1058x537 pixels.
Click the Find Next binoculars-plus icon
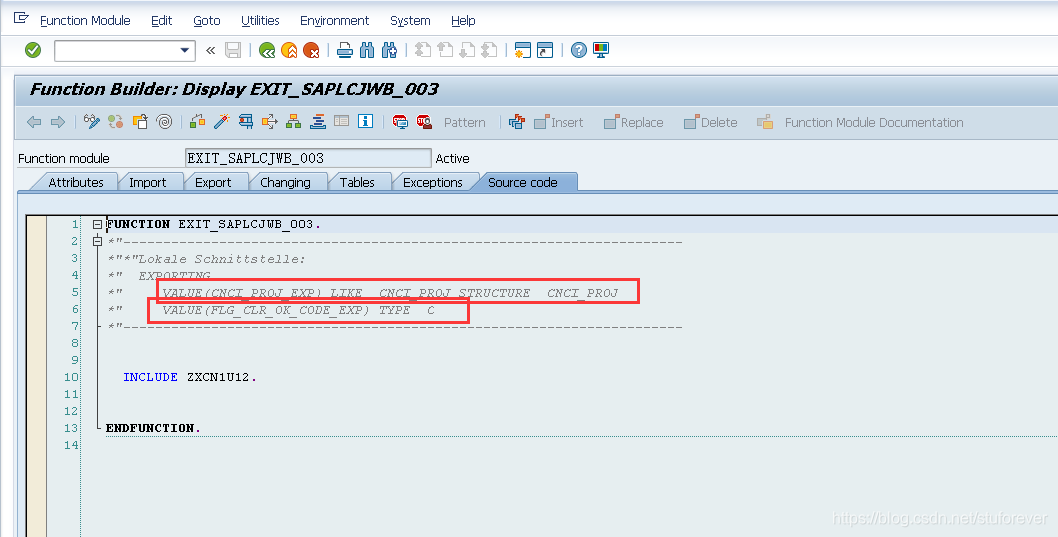click(389, 50)
